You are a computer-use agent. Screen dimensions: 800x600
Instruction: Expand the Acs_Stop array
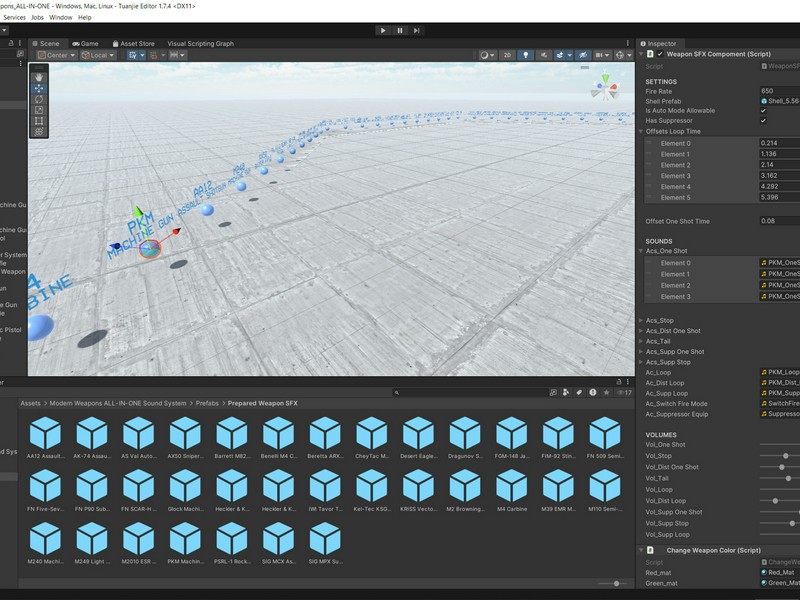click(641, 320)
